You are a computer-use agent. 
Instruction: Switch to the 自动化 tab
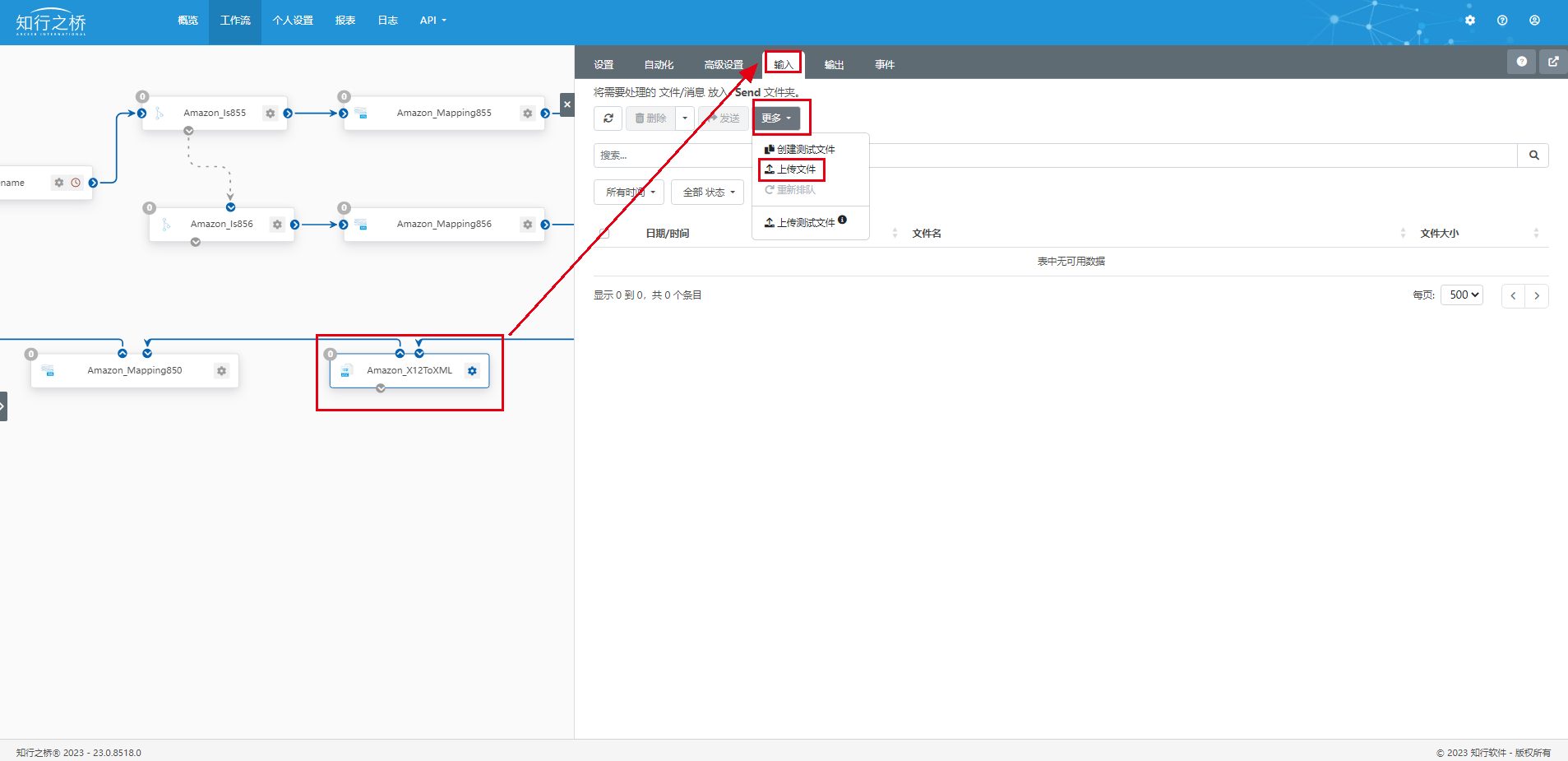point(659,65)
